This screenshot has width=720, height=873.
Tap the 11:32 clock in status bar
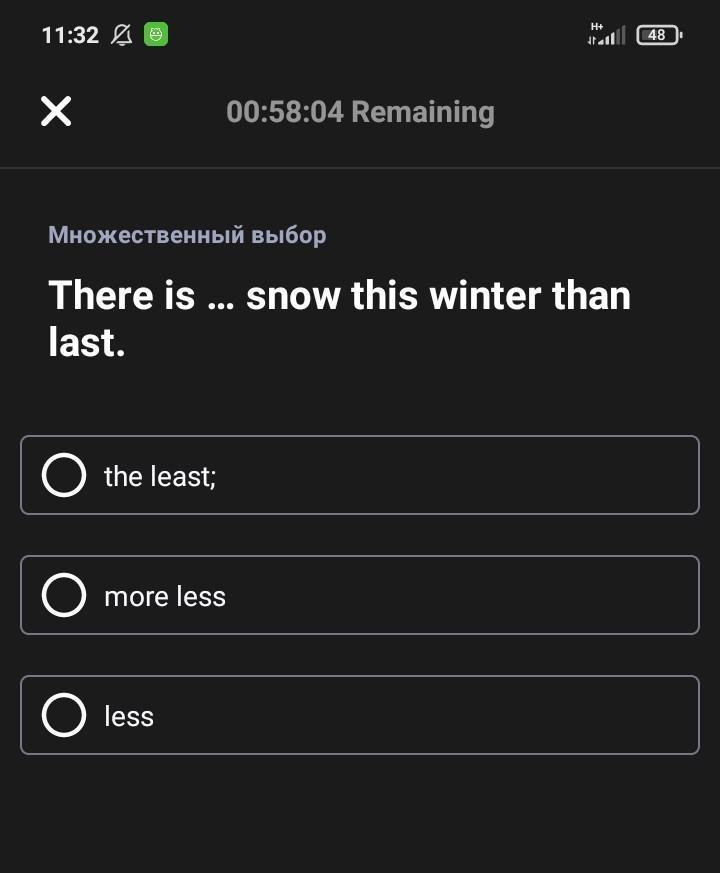[x=70, y=36]
